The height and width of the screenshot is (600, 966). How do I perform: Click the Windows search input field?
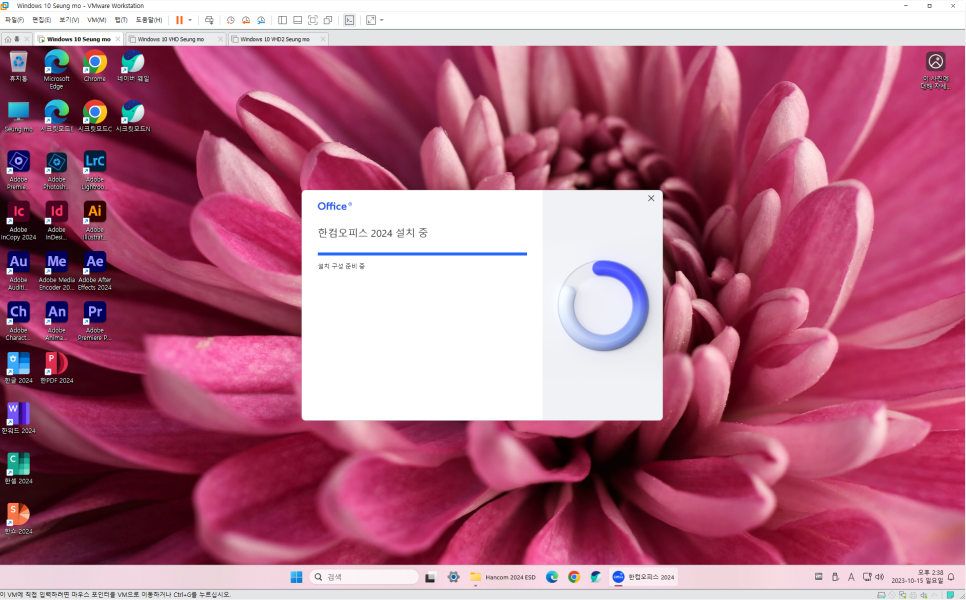[365, 576]
